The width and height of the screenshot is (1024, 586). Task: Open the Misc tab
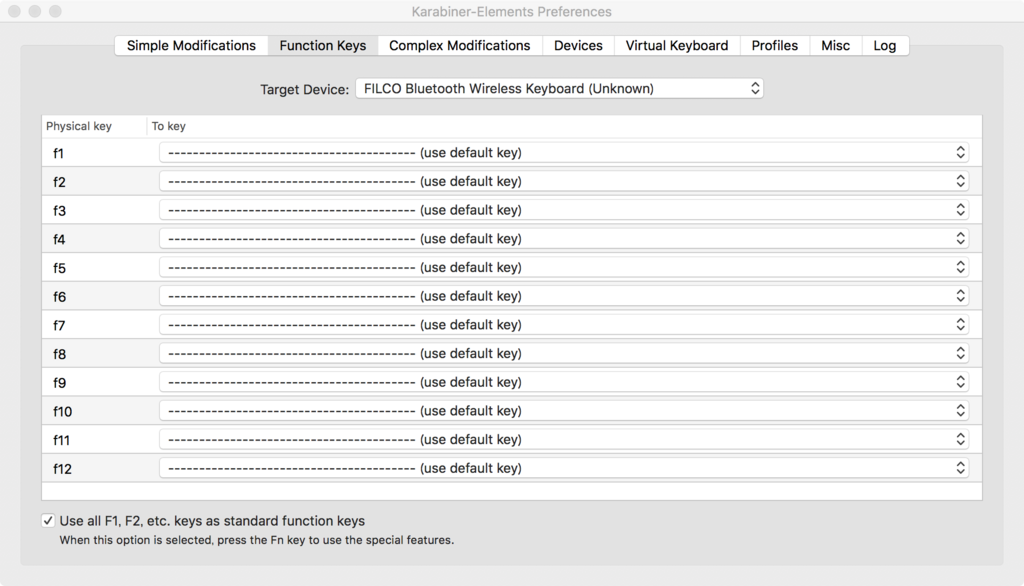(835, 46)
